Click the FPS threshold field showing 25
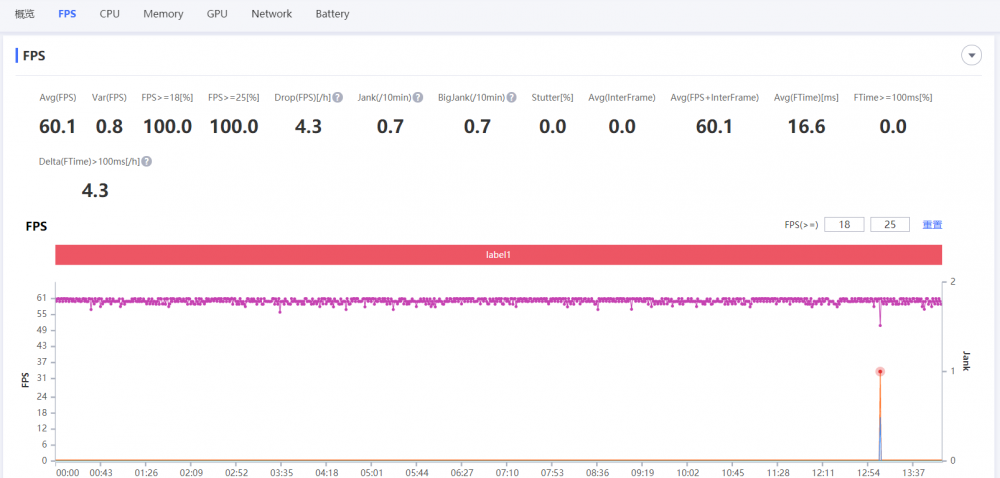The height and width of the screenshot is (478, 1000). [890, 224]
